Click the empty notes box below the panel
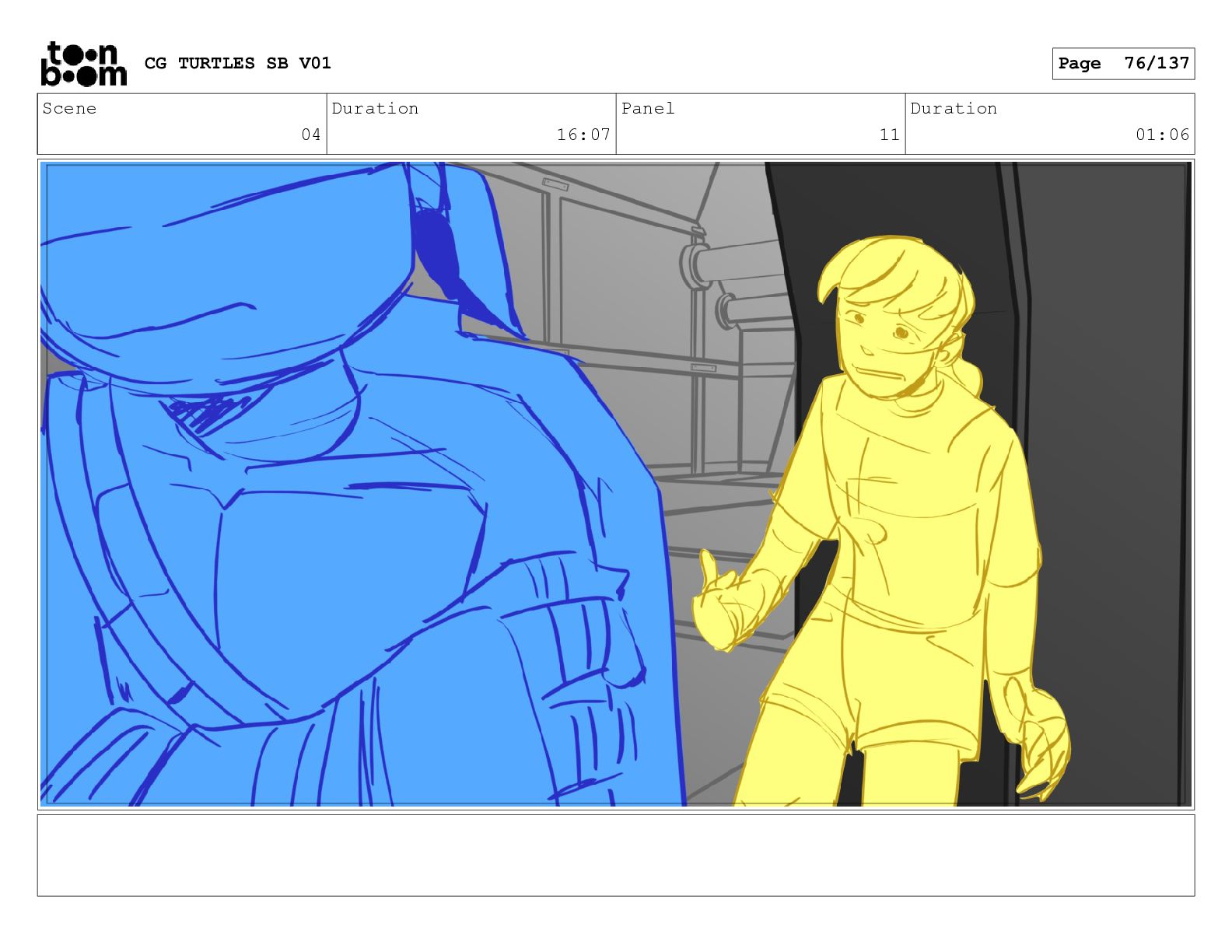Screen dimensions: 1232x952 [x=616, y=856]
